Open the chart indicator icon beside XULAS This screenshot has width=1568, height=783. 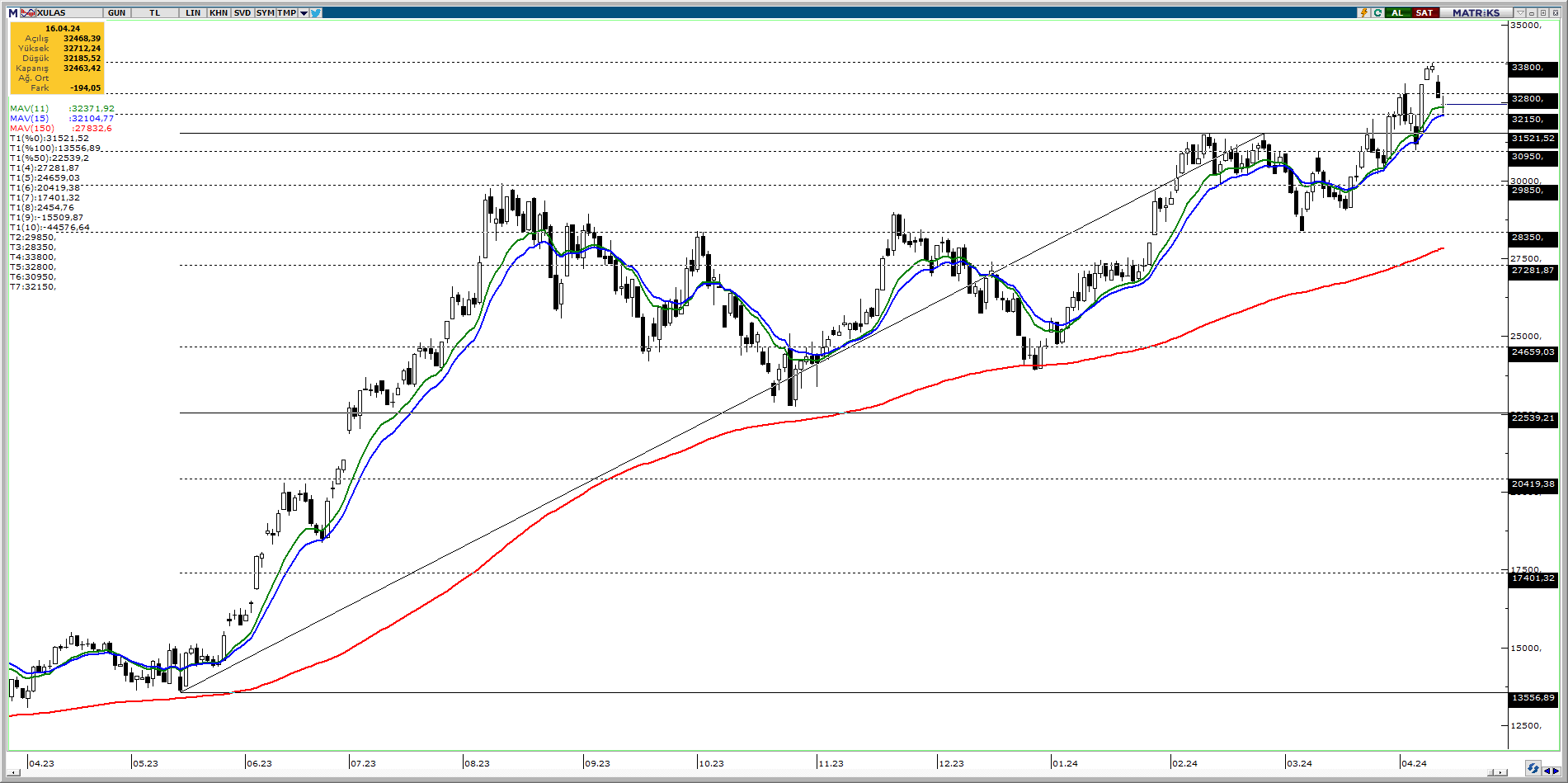tap(29, 12)
